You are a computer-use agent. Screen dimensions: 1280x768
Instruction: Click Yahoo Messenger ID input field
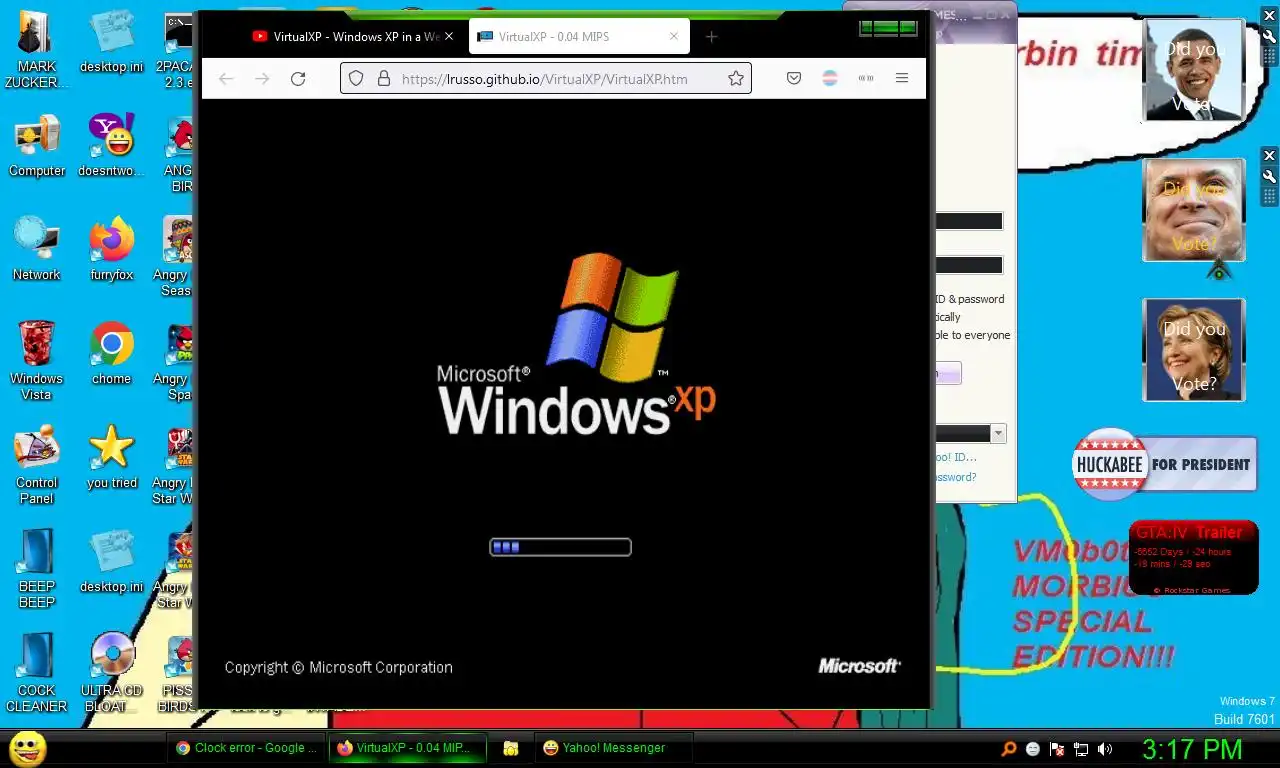(968, 221)
